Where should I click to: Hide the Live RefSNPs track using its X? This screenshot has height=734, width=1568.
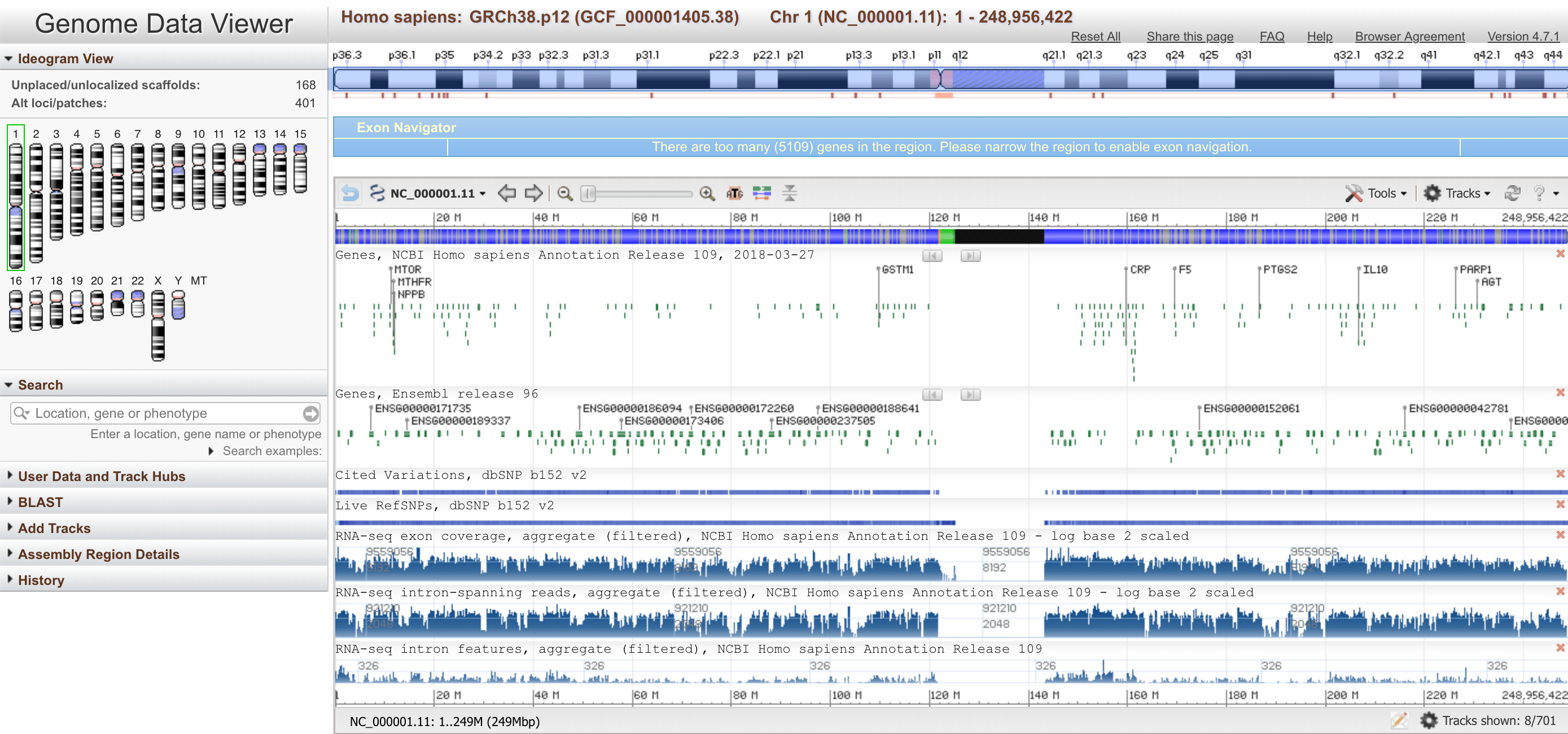pyautogui.click(x=1560, y=504)
